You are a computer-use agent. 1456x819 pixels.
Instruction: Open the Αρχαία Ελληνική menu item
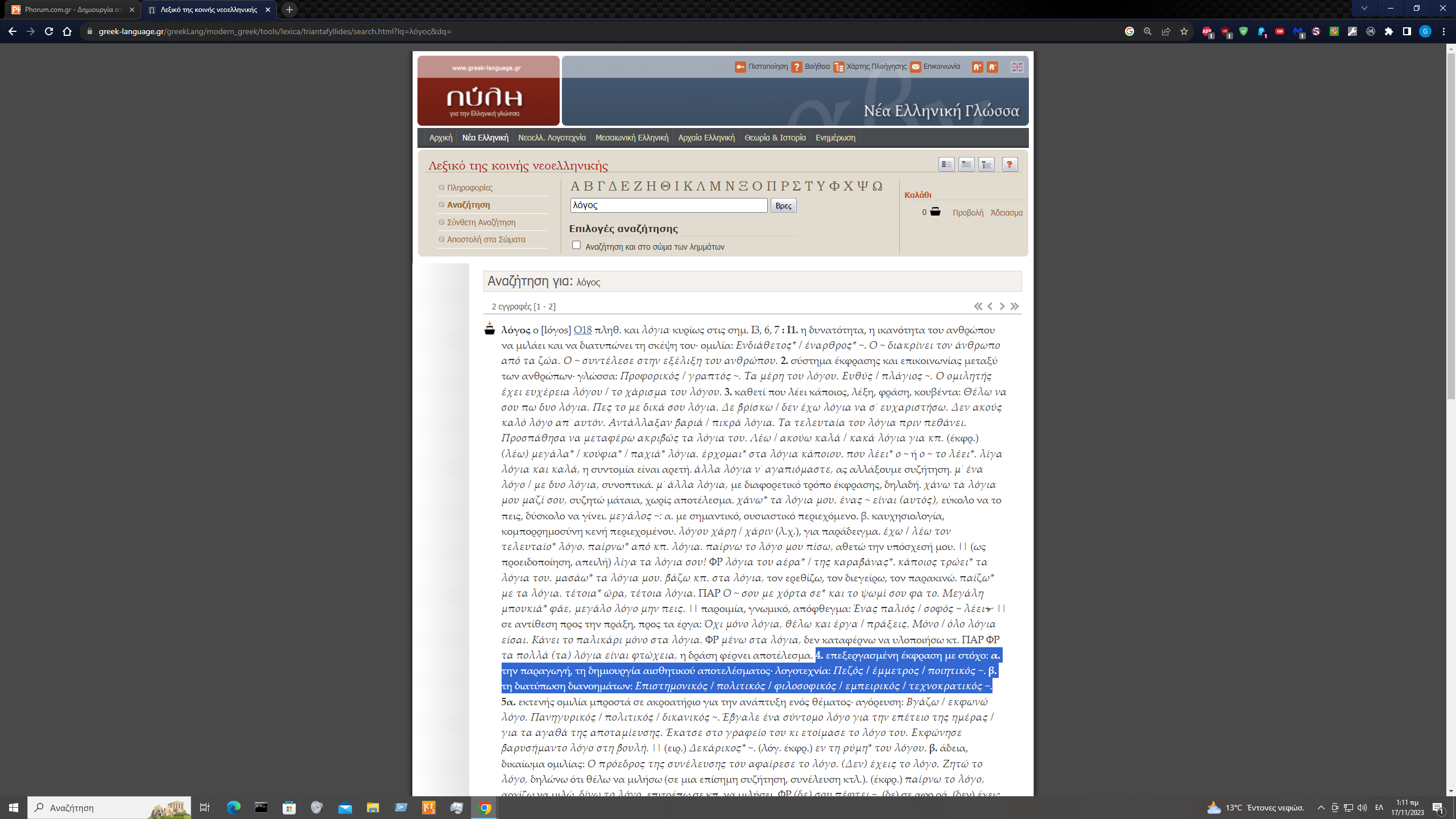(706, 138)
